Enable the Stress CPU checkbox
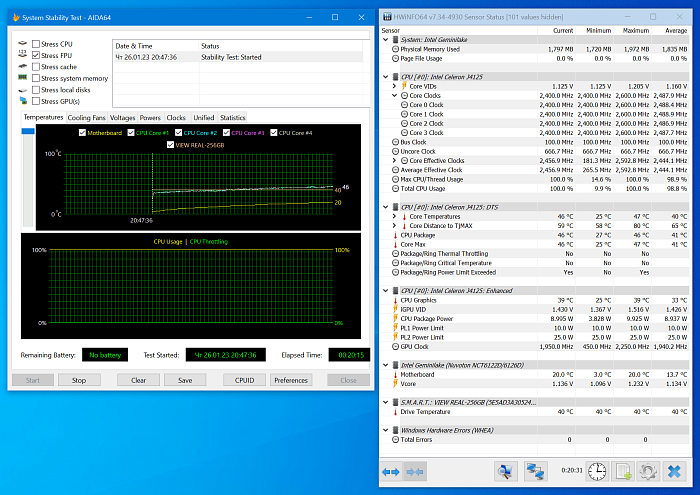 coord(36,44)
